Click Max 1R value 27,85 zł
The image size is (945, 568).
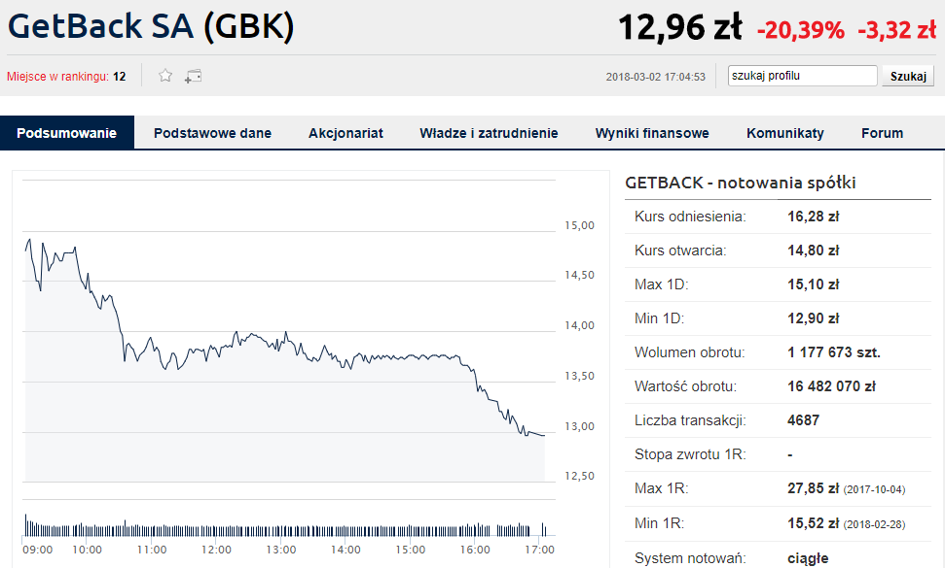click(x=813, y=488)
